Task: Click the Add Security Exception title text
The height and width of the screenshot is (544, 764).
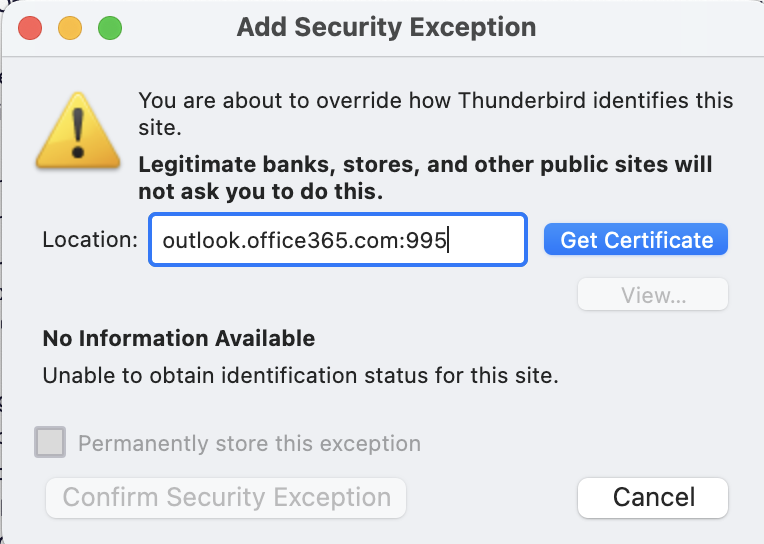Action: (x=386, y=27)
